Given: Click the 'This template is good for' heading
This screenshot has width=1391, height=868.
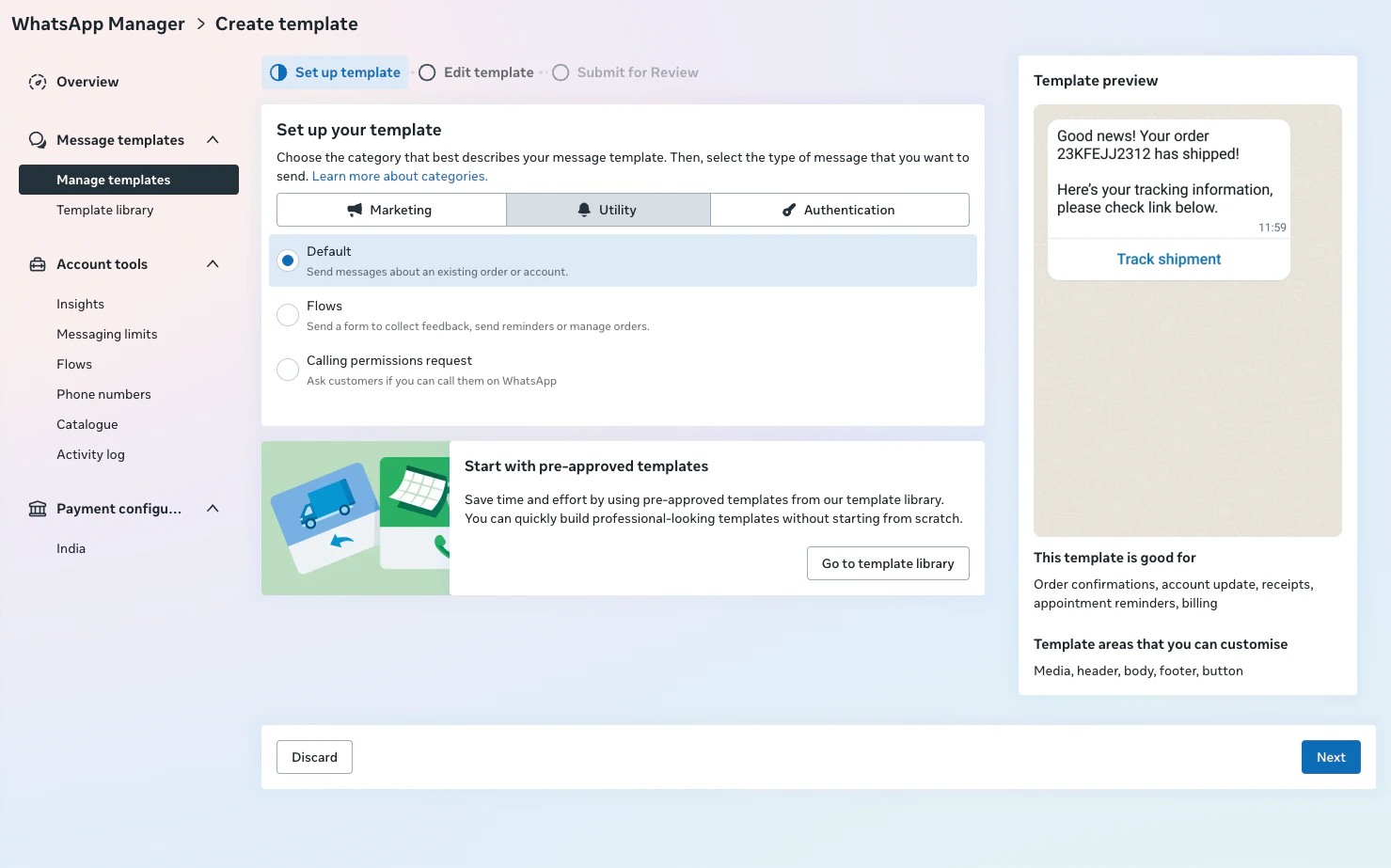Looking at the screenshot, I should point(1114,558).
